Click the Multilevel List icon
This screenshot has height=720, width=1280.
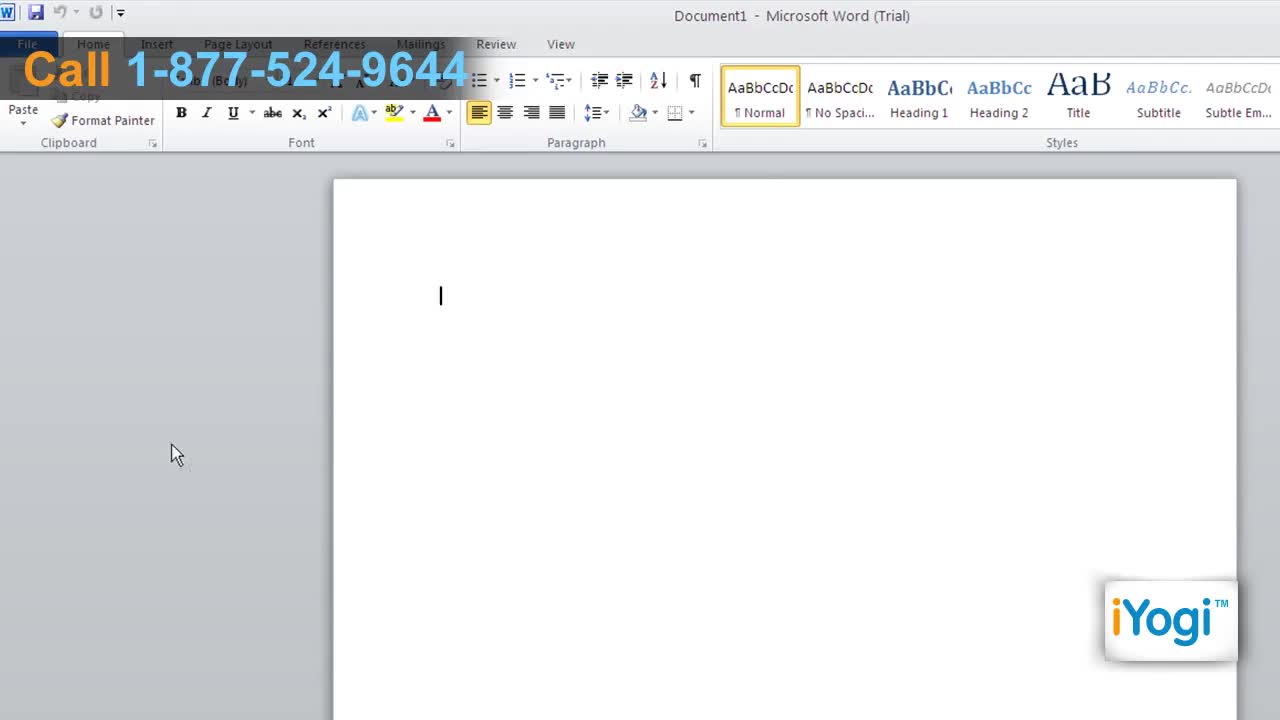pos(555,80)
